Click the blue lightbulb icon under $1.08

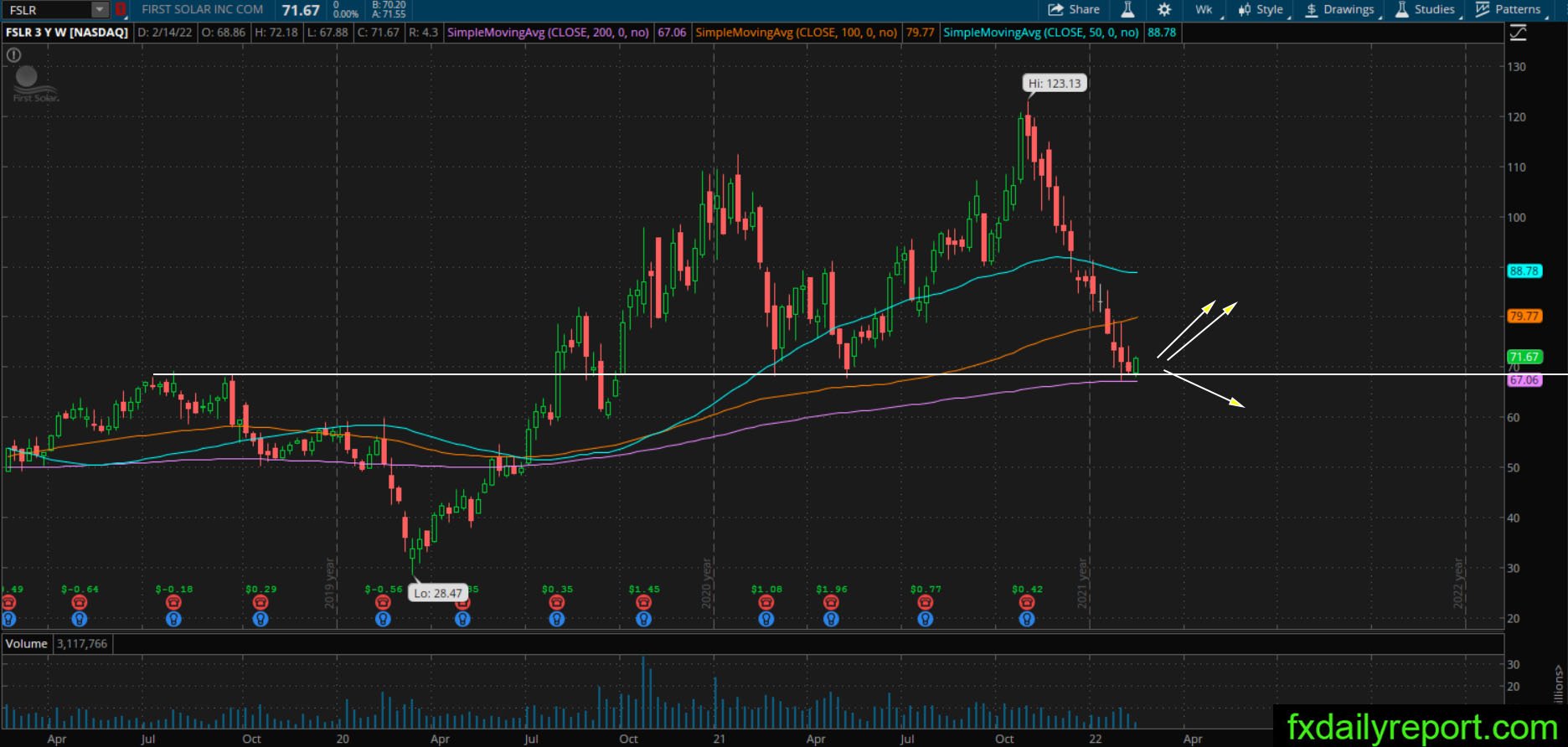pos(766,619)
